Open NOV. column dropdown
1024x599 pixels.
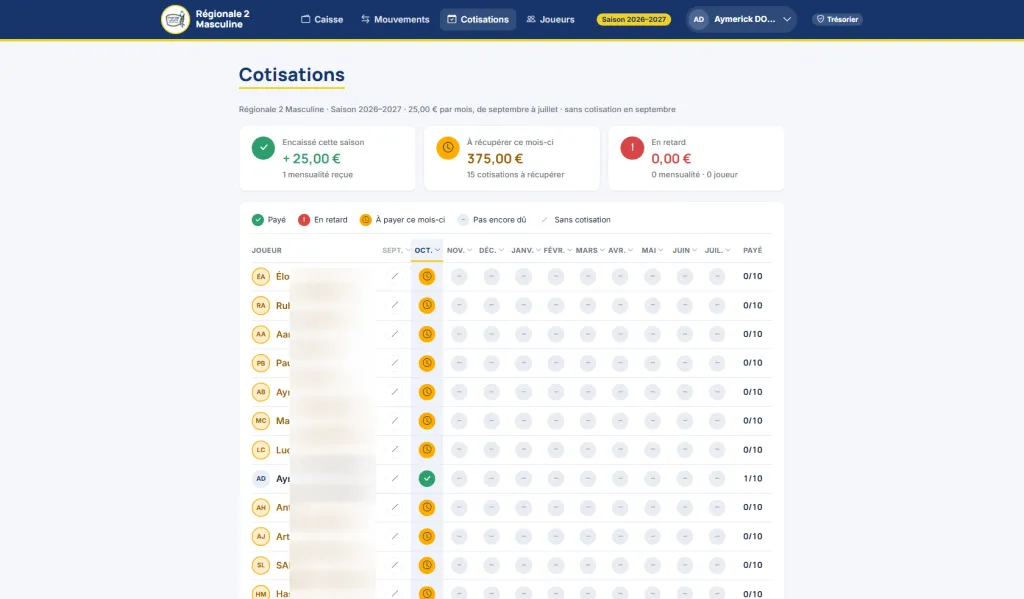[459, 250]
